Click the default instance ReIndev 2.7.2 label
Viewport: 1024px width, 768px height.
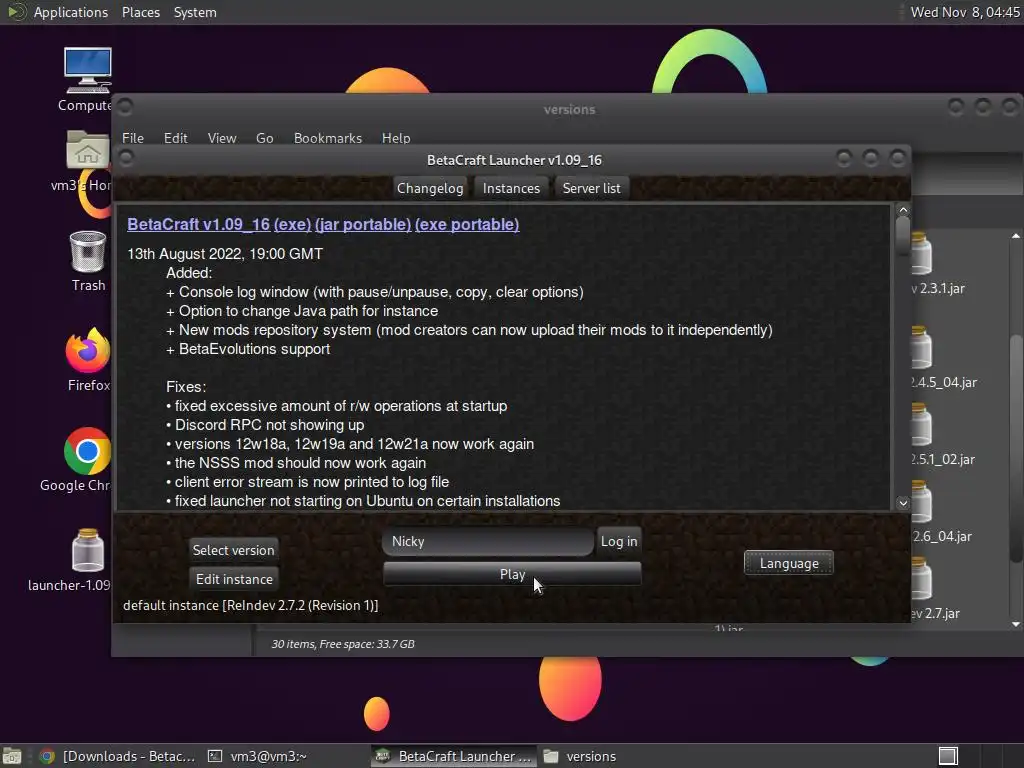coord(250,605)
